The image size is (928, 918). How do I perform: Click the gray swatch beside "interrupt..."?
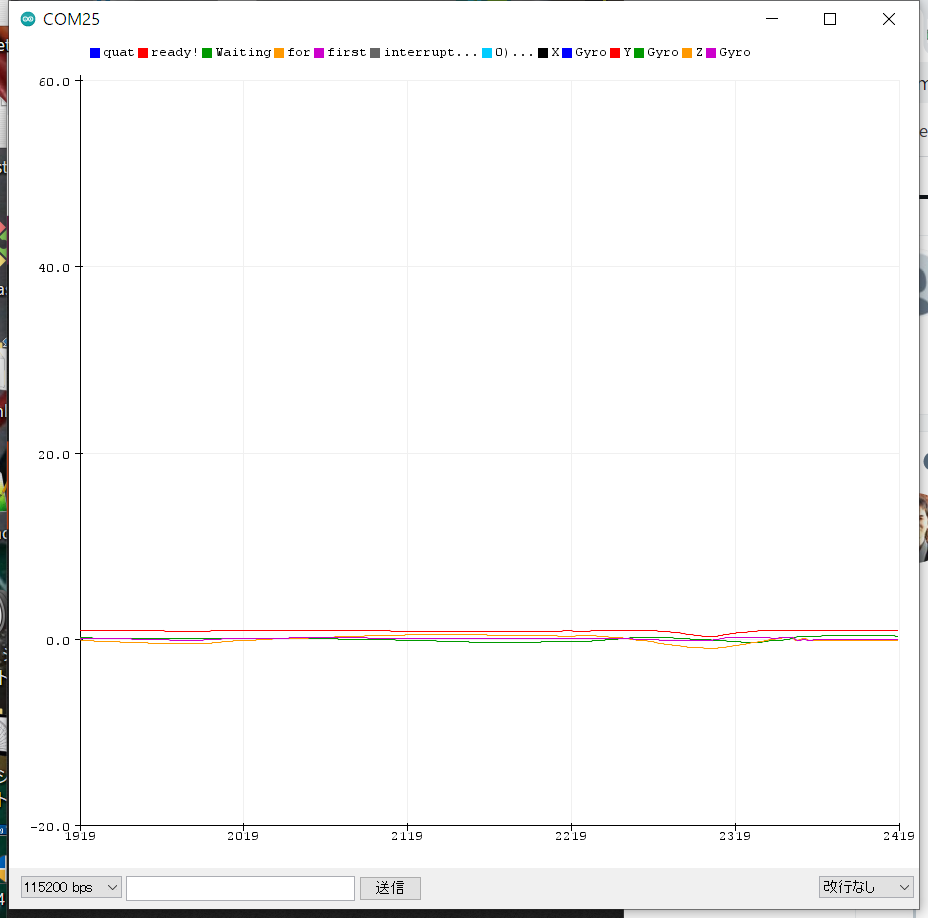click(x=375, y=52)
